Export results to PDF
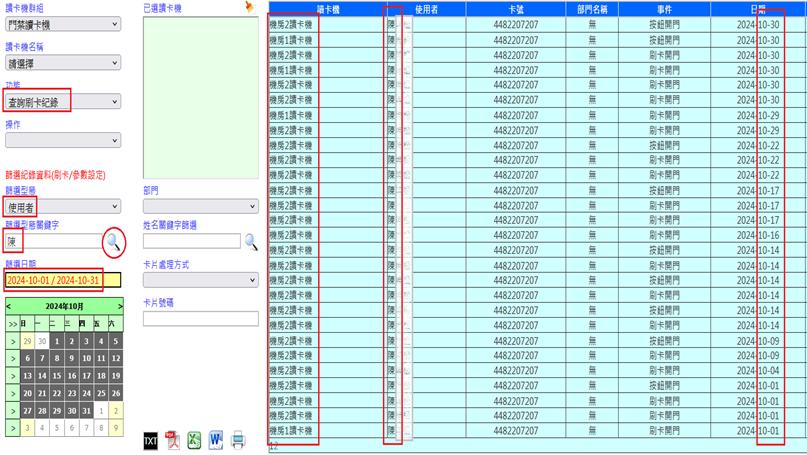Viewport: 807px width, 455px height. [x=171, y=440]
